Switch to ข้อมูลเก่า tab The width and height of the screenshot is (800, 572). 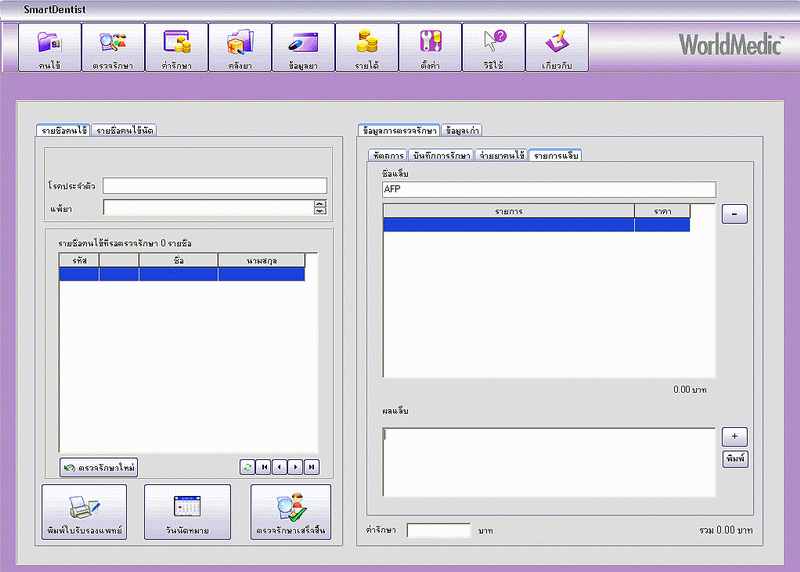click(x=462, y=131)
